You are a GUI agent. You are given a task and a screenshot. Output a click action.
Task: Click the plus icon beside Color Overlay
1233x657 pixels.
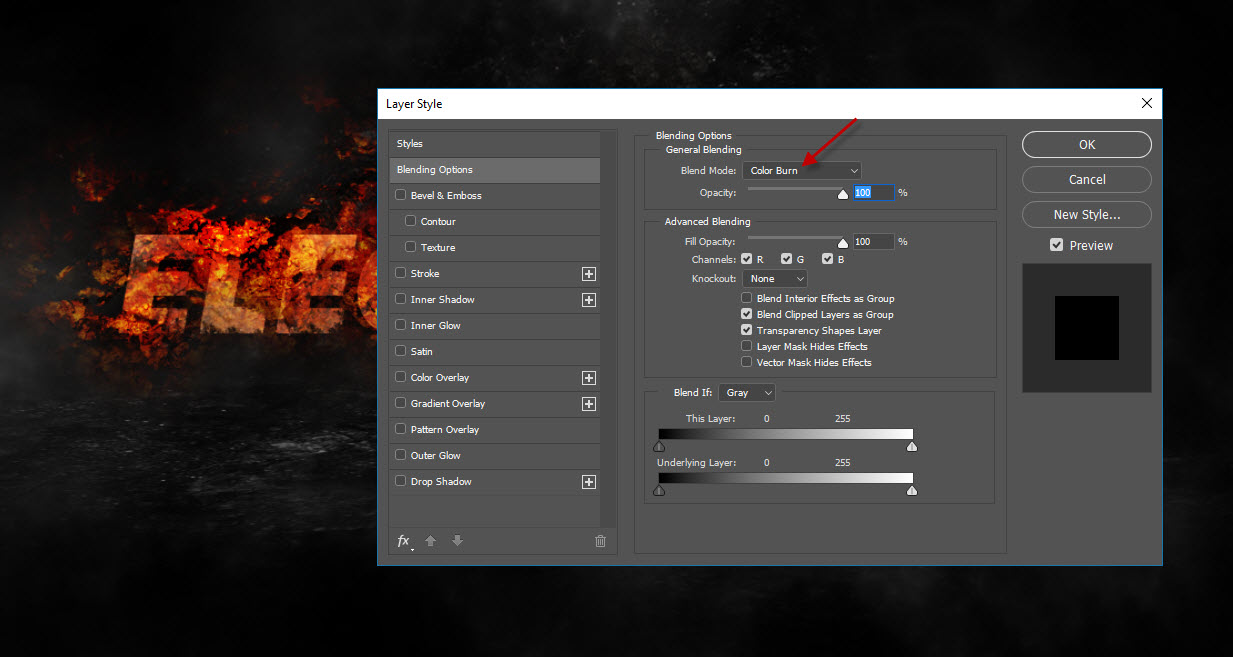589,378
